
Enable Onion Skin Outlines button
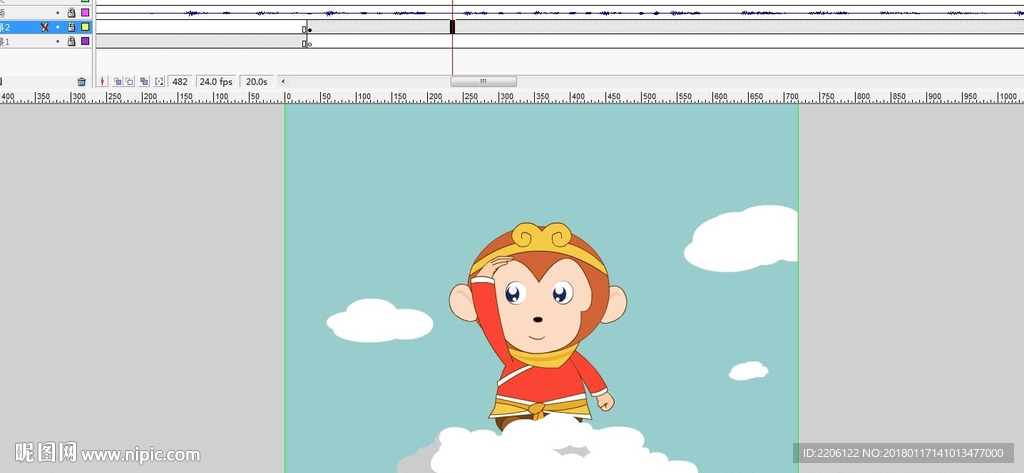[129, 82]
